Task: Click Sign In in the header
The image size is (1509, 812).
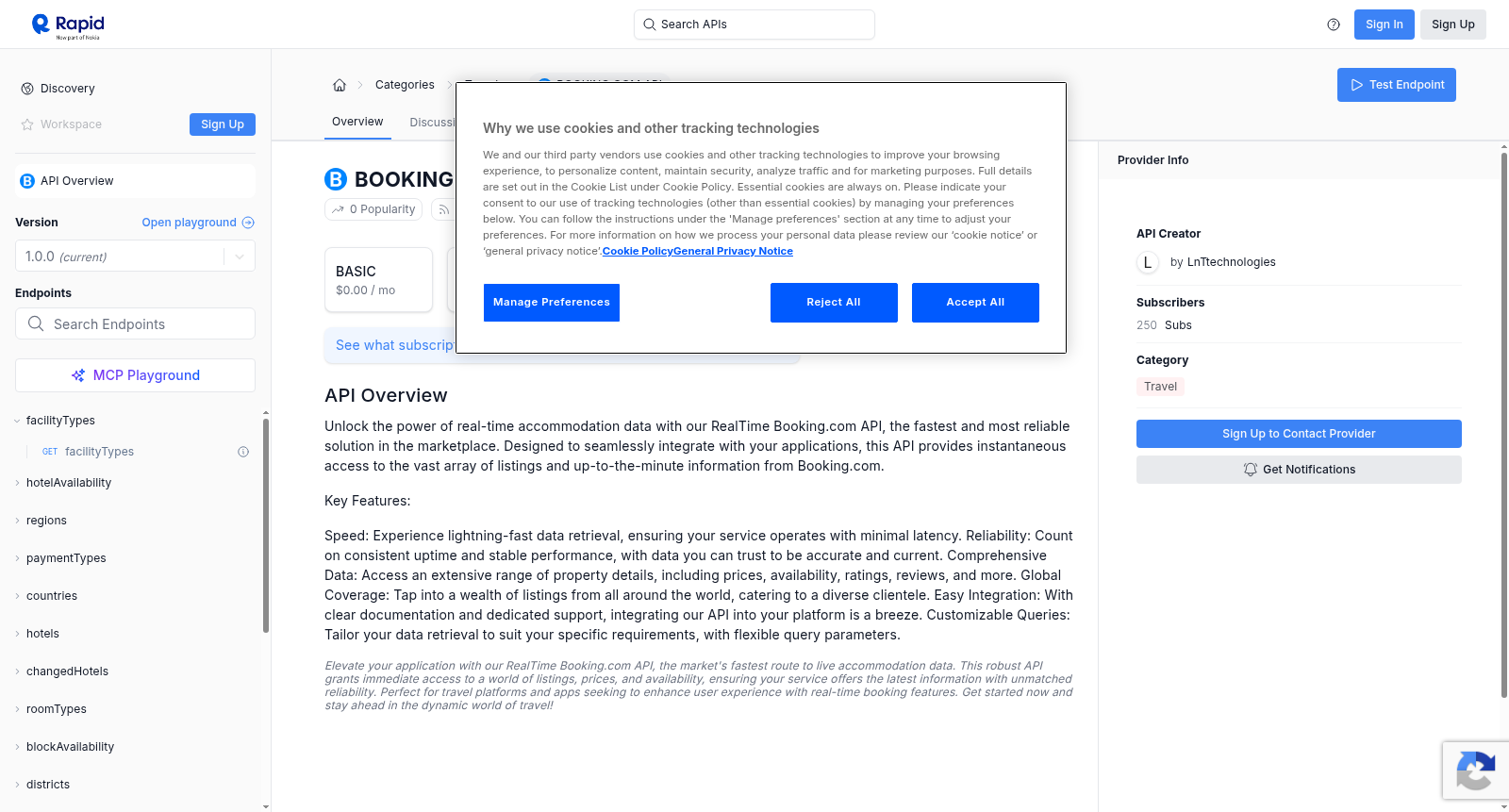Action: point(1385,25)
